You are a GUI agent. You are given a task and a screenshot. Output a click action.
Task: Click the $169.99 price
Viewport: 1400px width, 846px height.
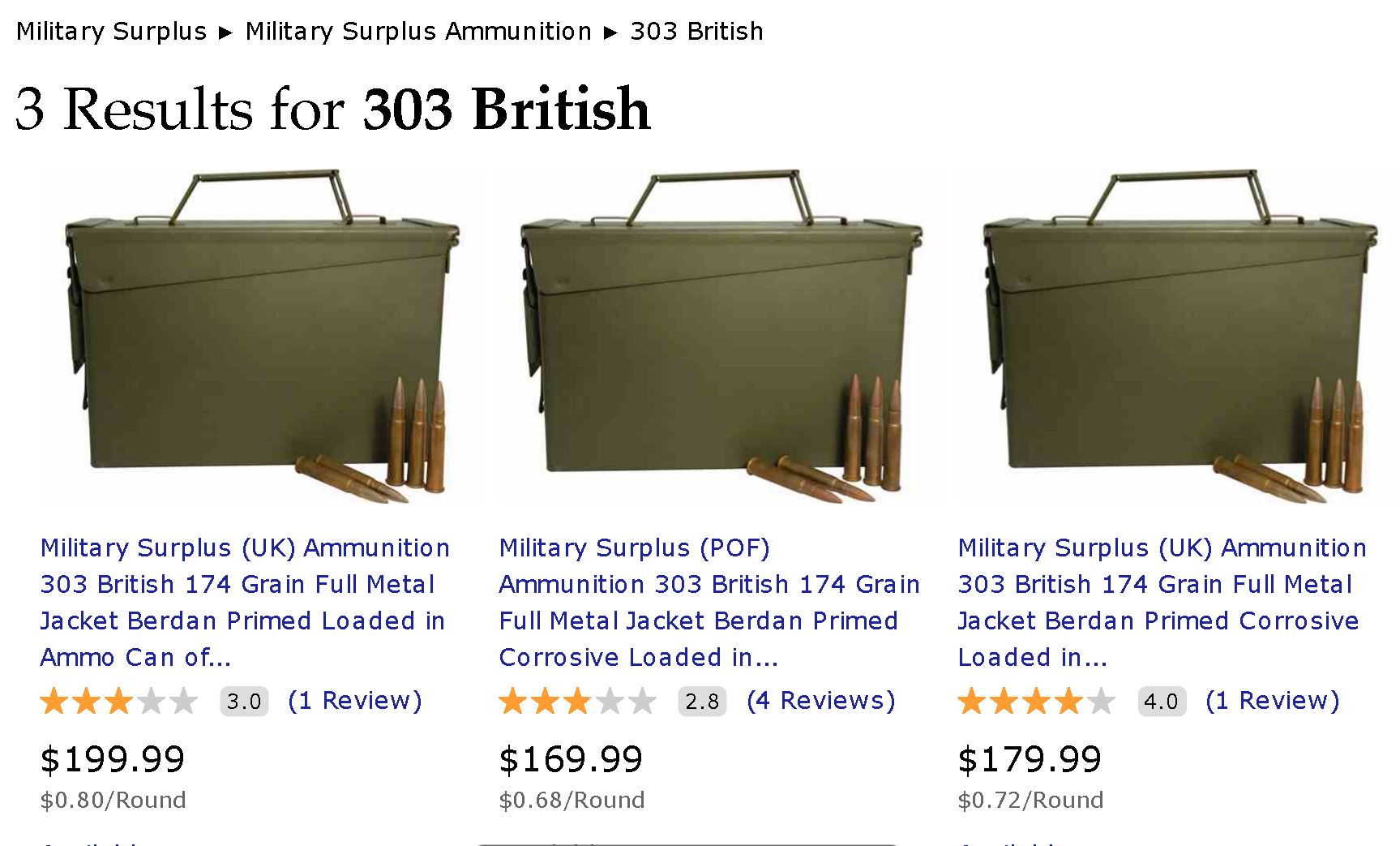pos(571,760)
